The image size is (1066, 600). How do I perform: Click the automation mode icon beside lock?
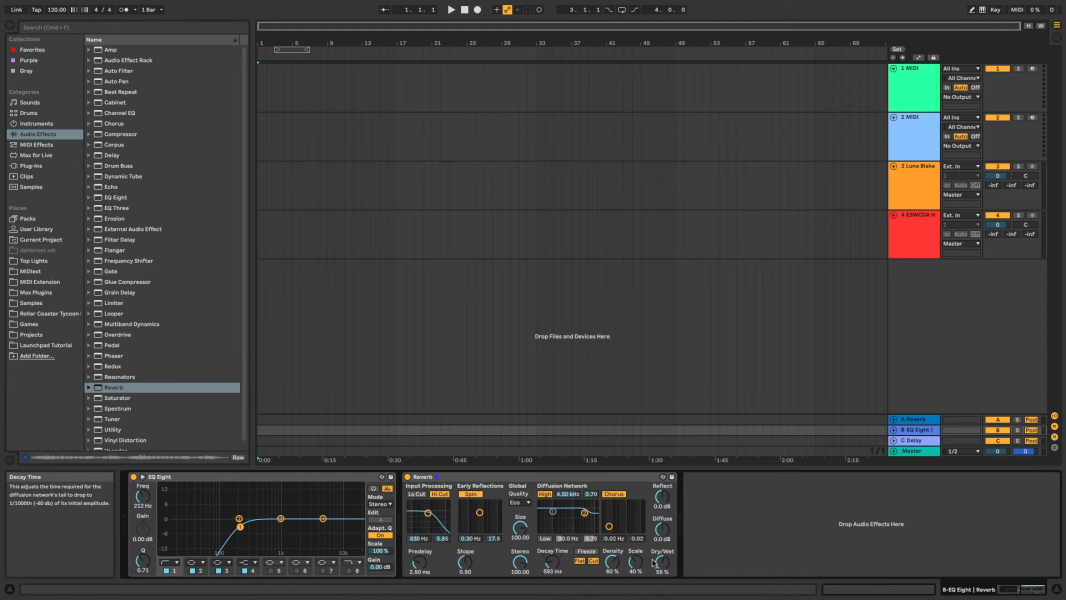pyautogui.click(x=918, y=58)
